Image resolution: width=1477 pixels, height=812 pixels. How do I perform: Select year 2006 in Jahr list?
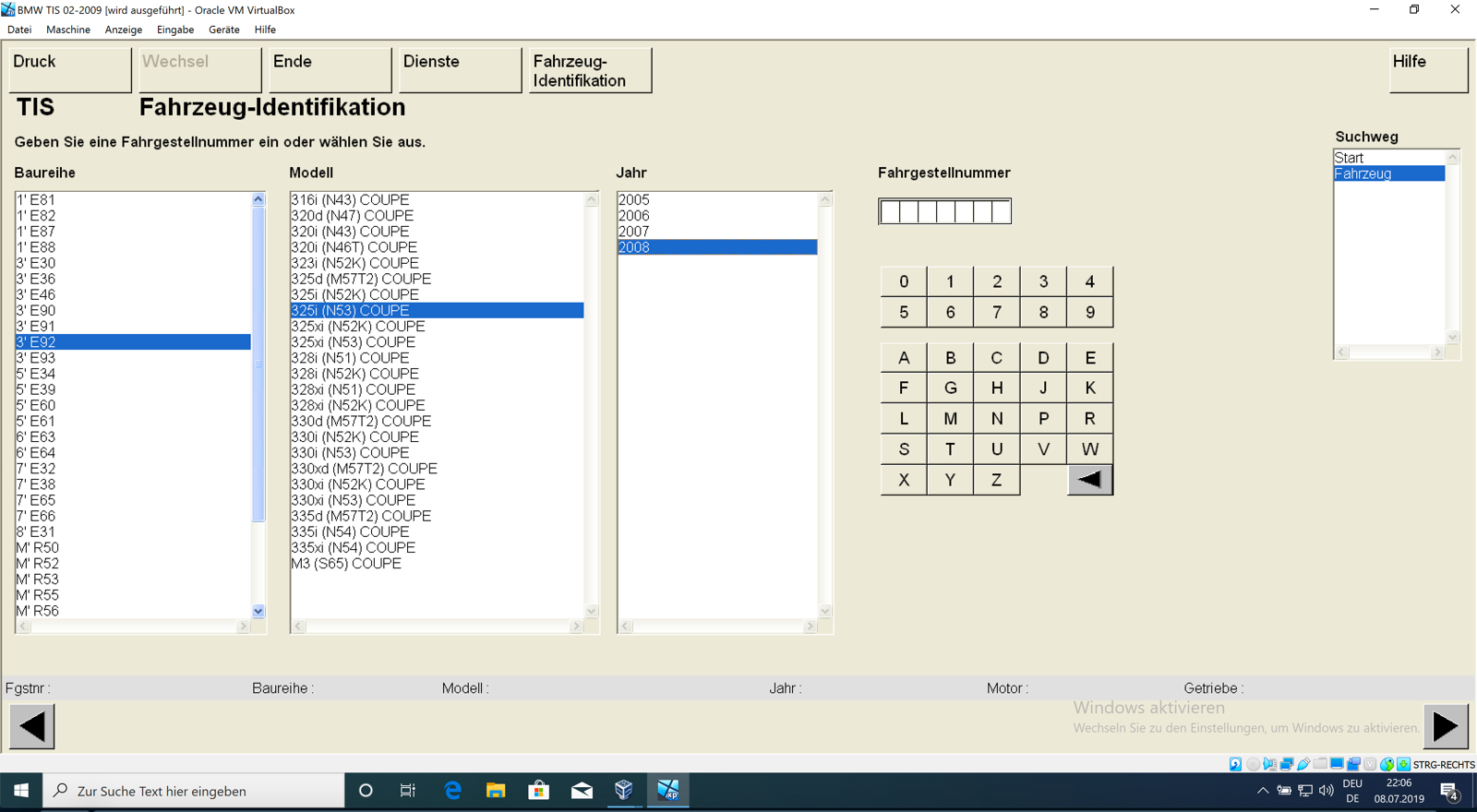[x=634, y=216]
